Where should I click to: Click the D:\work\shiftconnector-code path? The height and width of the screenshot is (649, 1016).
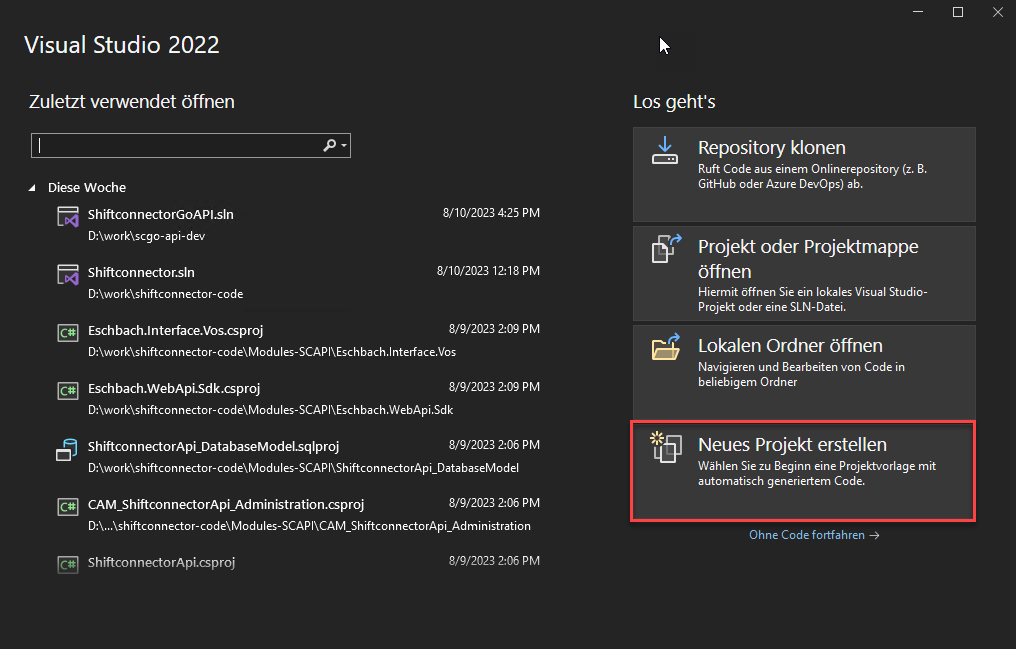click(x=166, y=294)
